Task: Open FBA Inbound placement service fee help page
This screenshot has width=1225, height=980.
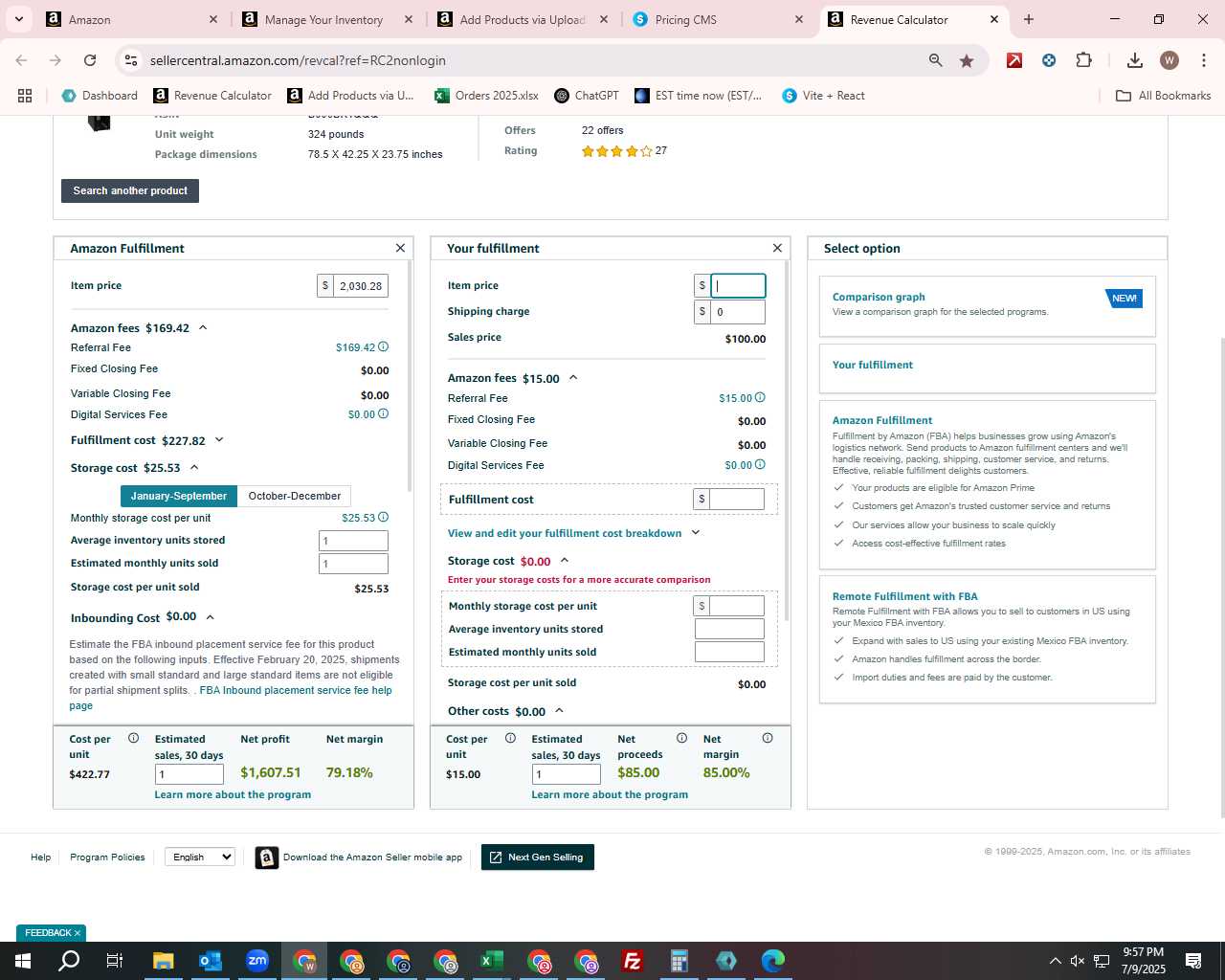Action: coord(296,690)
